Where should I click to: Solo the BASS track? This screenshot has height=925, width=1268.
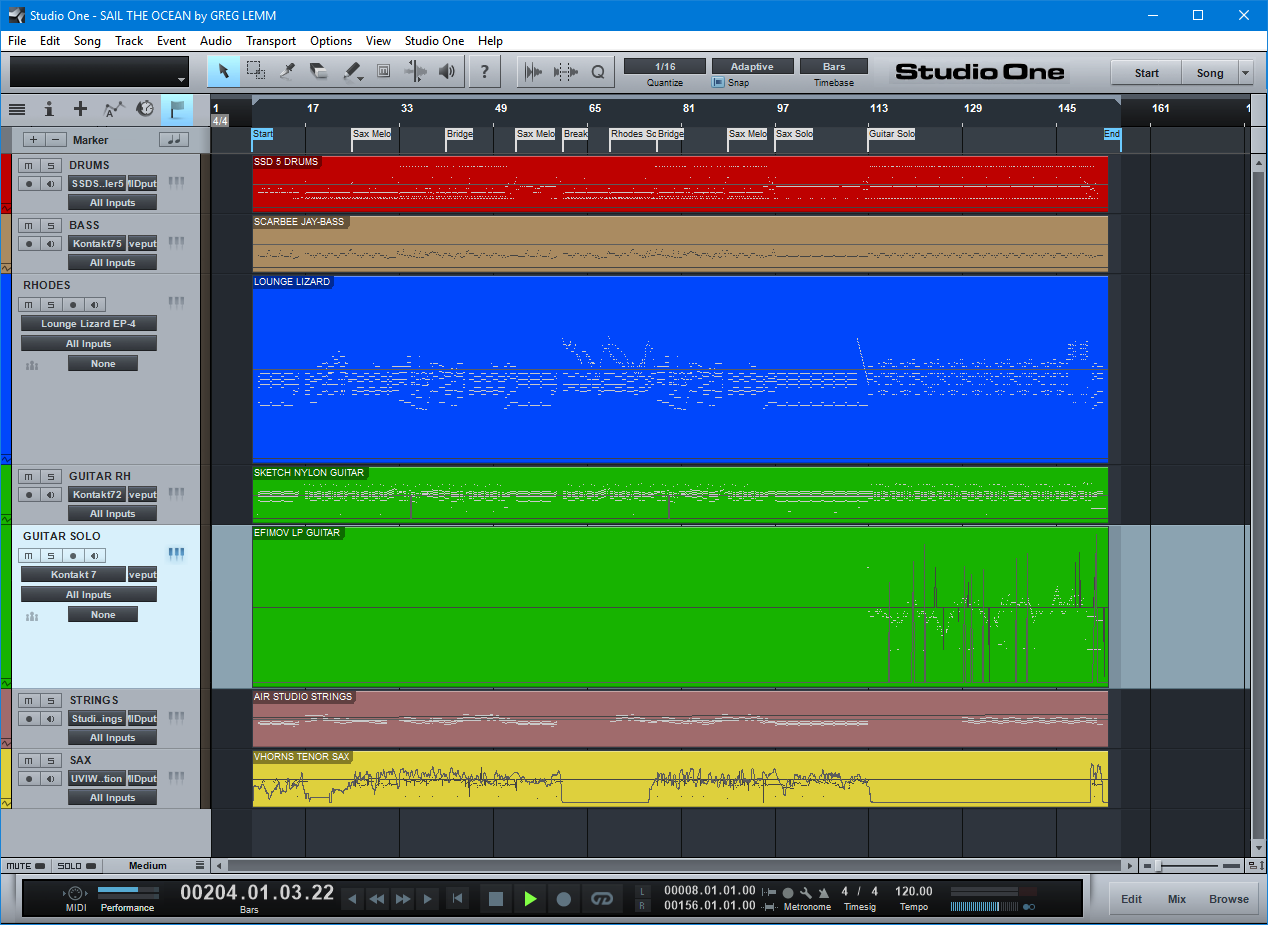pos(50,225)
